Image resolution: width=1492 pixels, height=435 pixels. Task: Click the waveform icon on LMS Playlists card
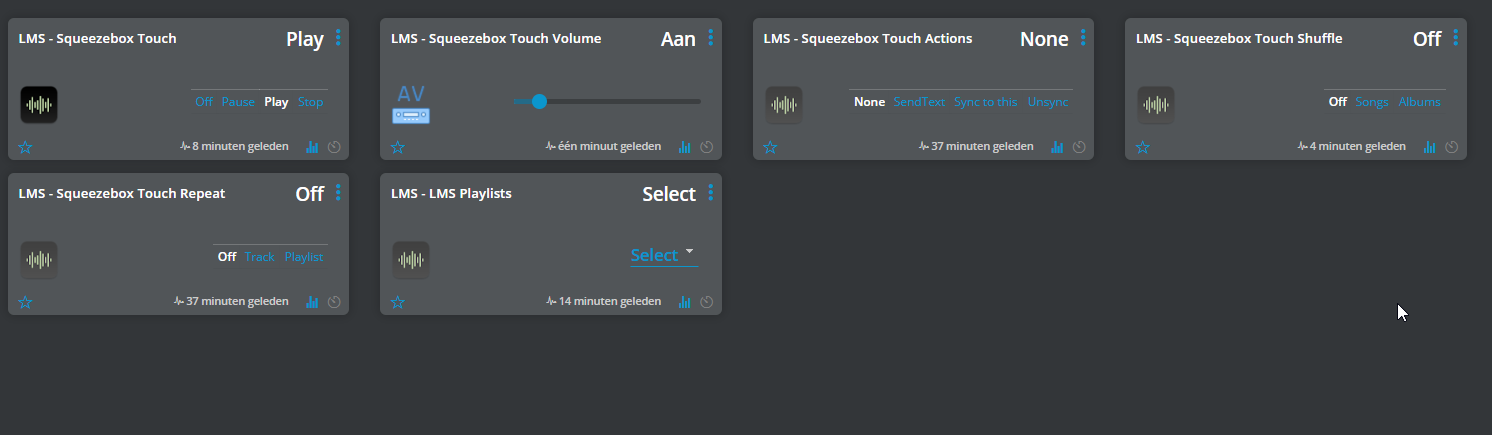coord(411,260)
